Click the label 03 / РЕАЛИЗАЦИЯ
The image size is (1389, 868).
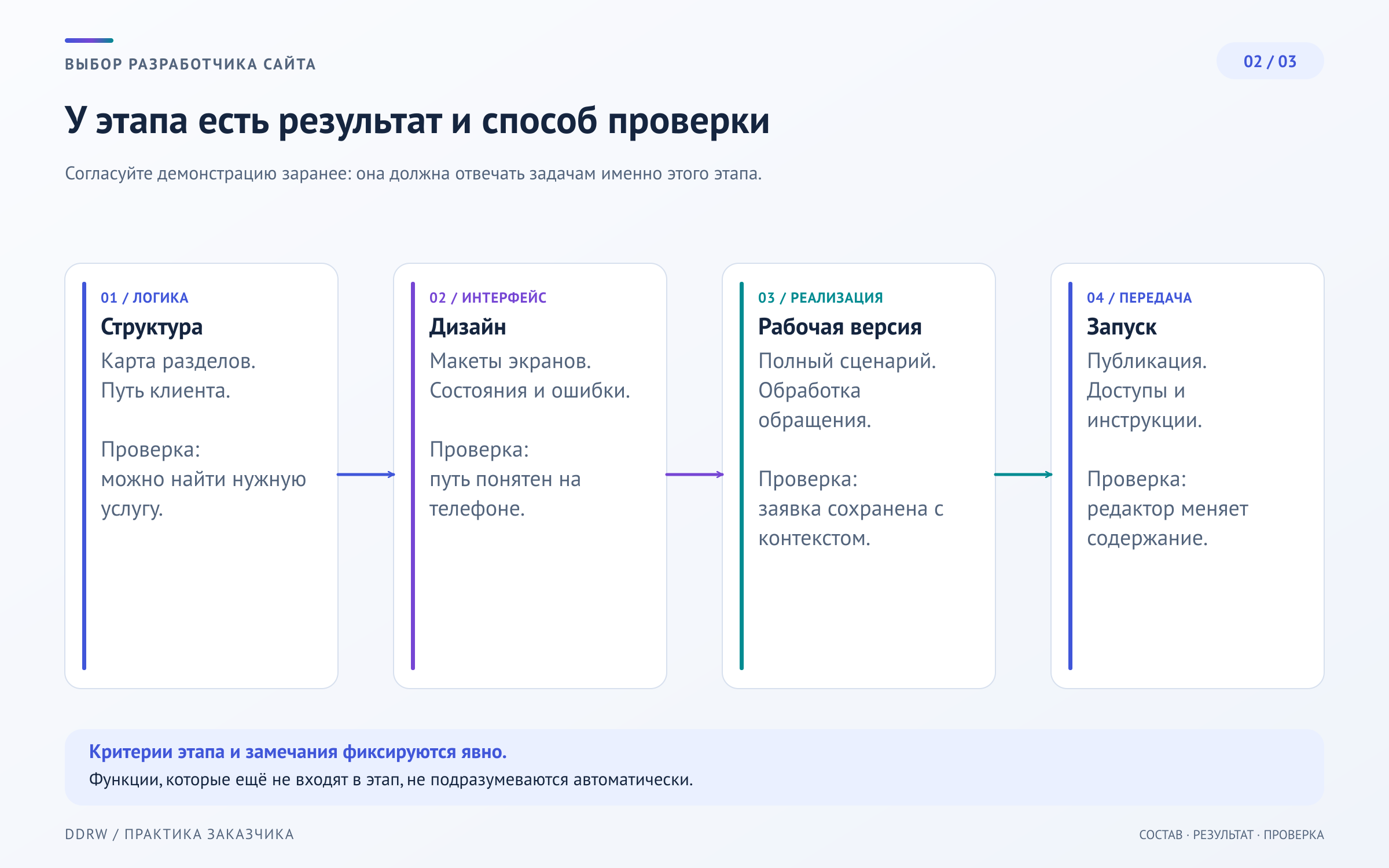click(821, 298)
